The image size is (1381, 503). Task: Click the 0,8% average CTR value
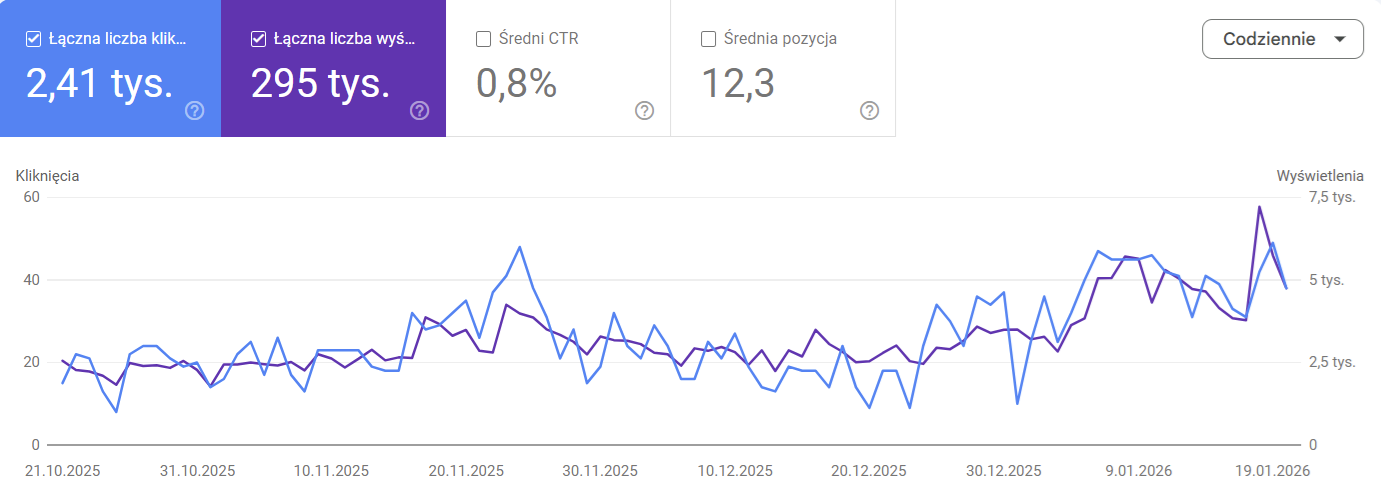tap(516, 84)
